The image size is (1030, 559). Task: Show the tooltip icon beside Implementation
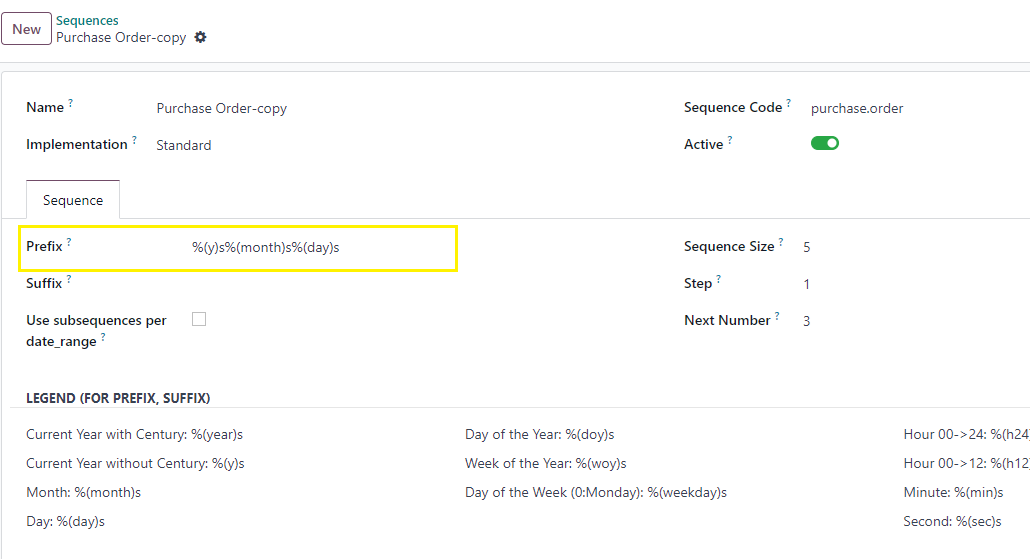[x=134, y=139]
